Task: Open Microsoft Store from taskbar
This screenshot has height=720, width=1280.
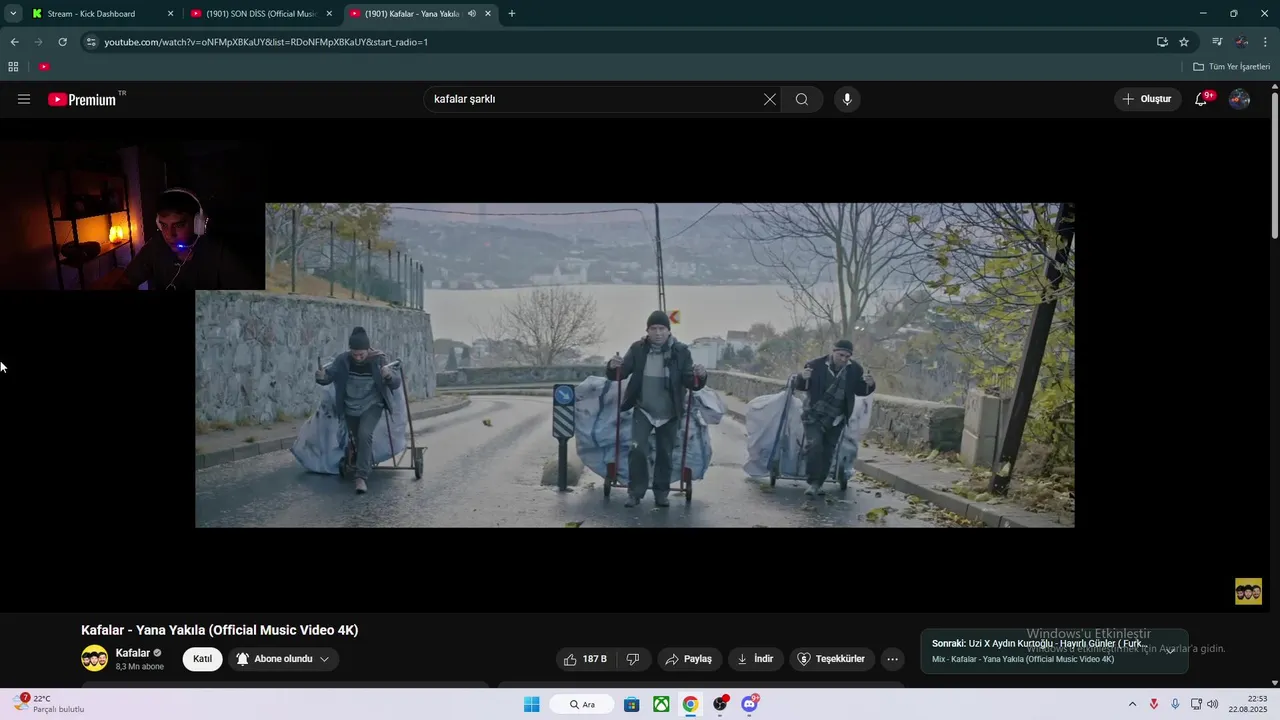Action: [632, 704]
